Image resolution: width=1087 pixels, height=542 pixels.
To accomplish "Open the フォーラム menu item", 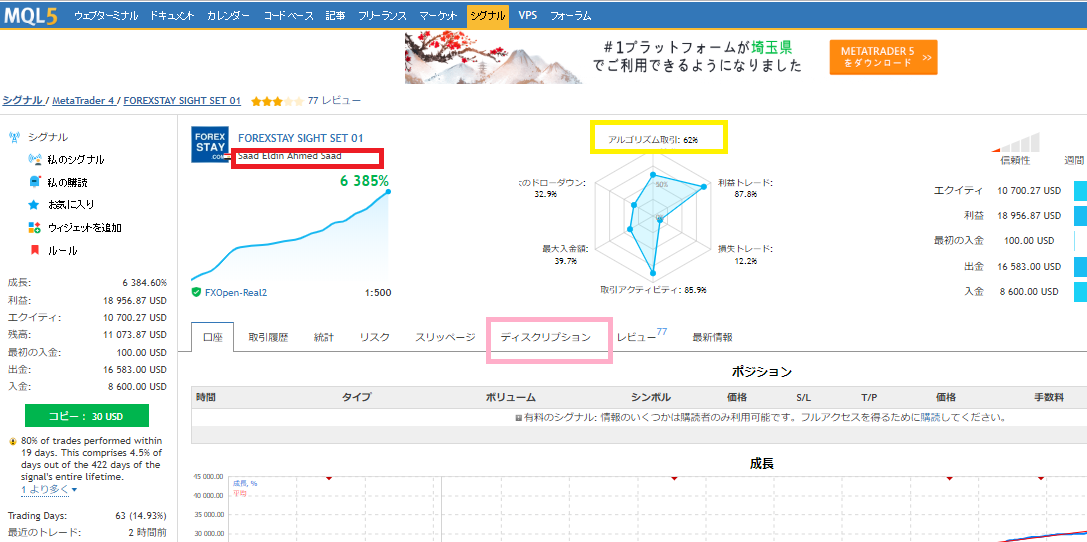I will (x=571, y=15).
